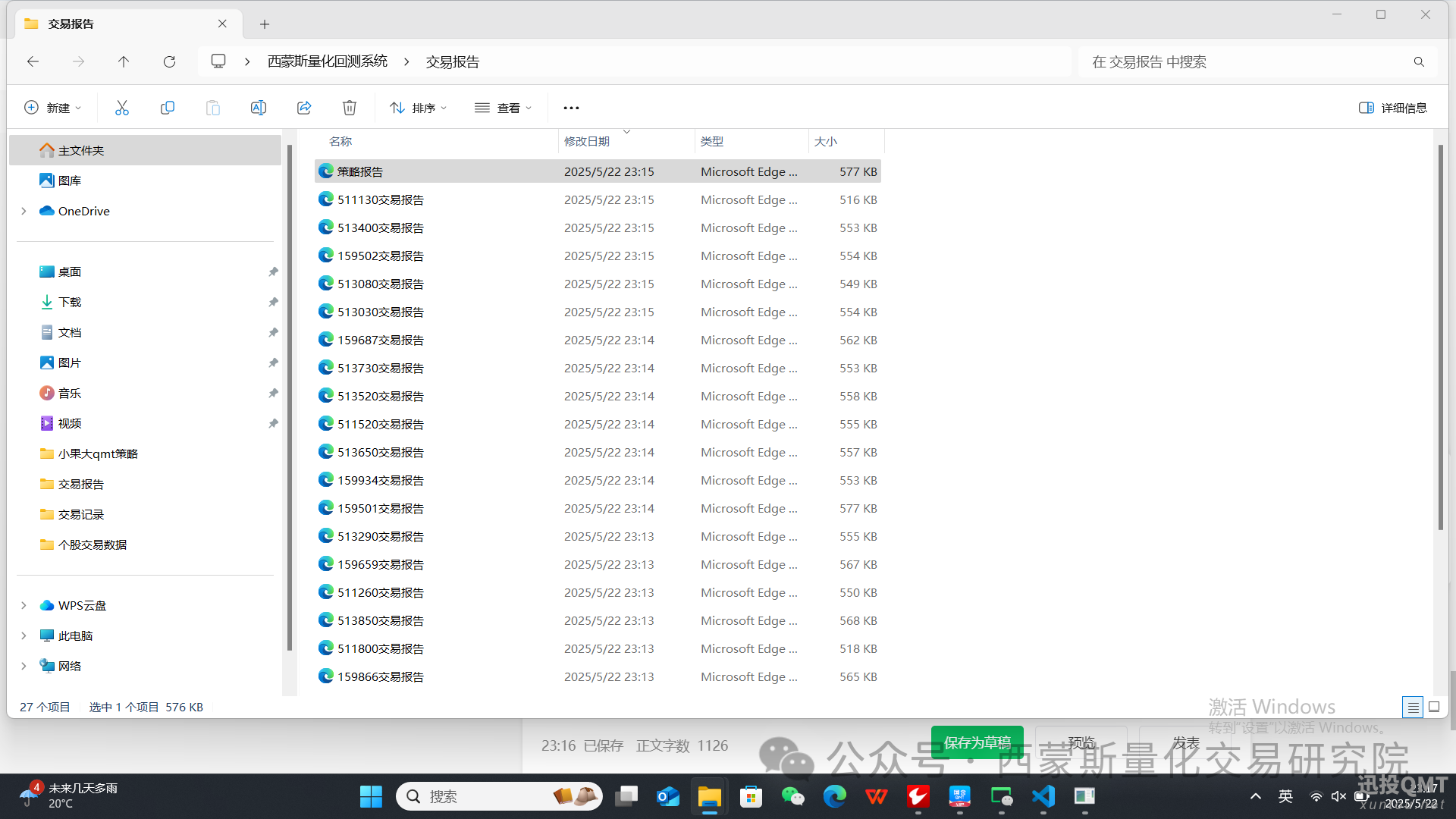Open the Sort dropdown menu

(418, 108)
